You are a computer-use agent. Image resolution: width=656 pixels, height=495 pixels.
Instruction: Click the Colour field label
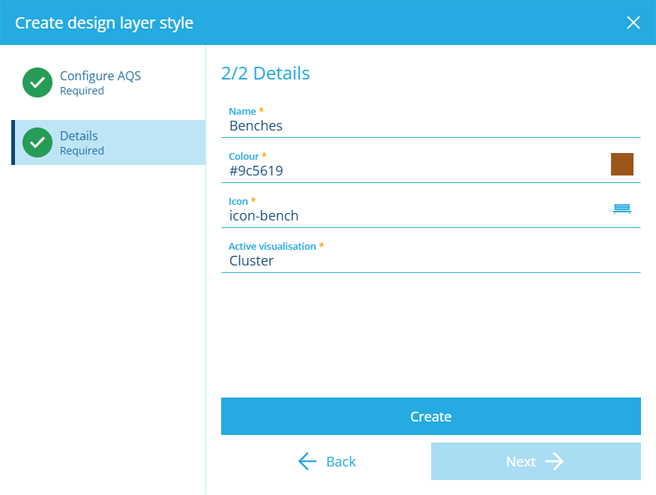click(243, 156)
